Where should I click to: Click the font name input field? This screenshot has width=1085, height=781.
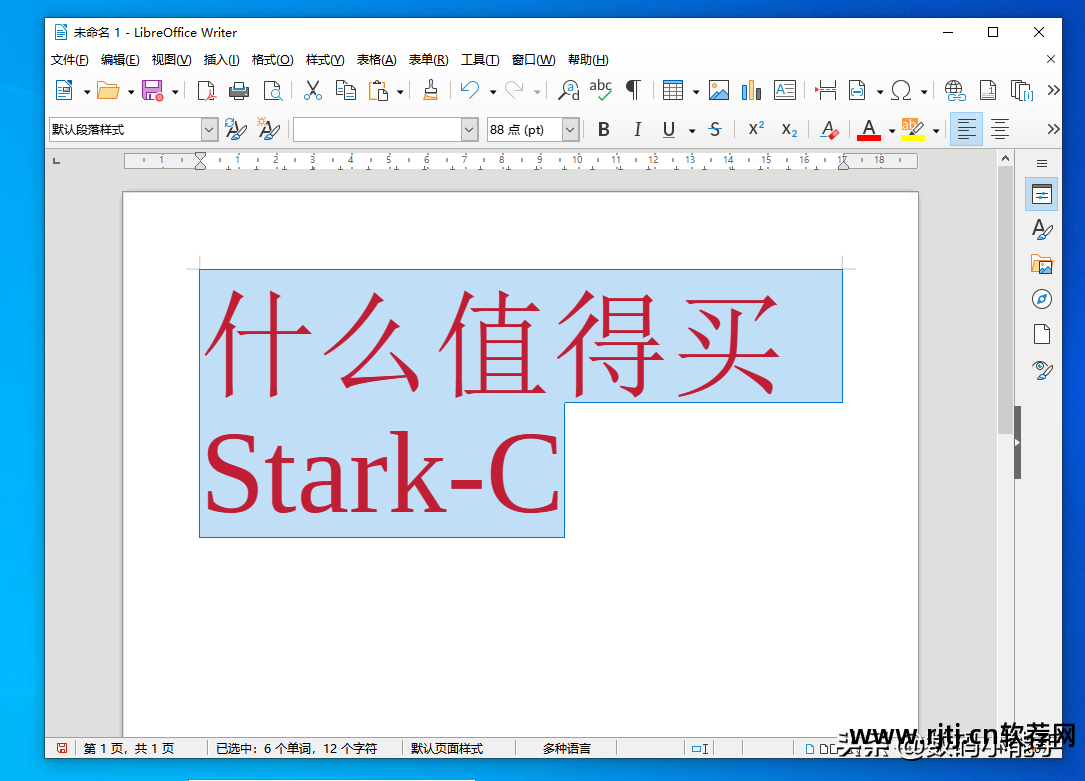pyautogui.click(x=377, y=129)
